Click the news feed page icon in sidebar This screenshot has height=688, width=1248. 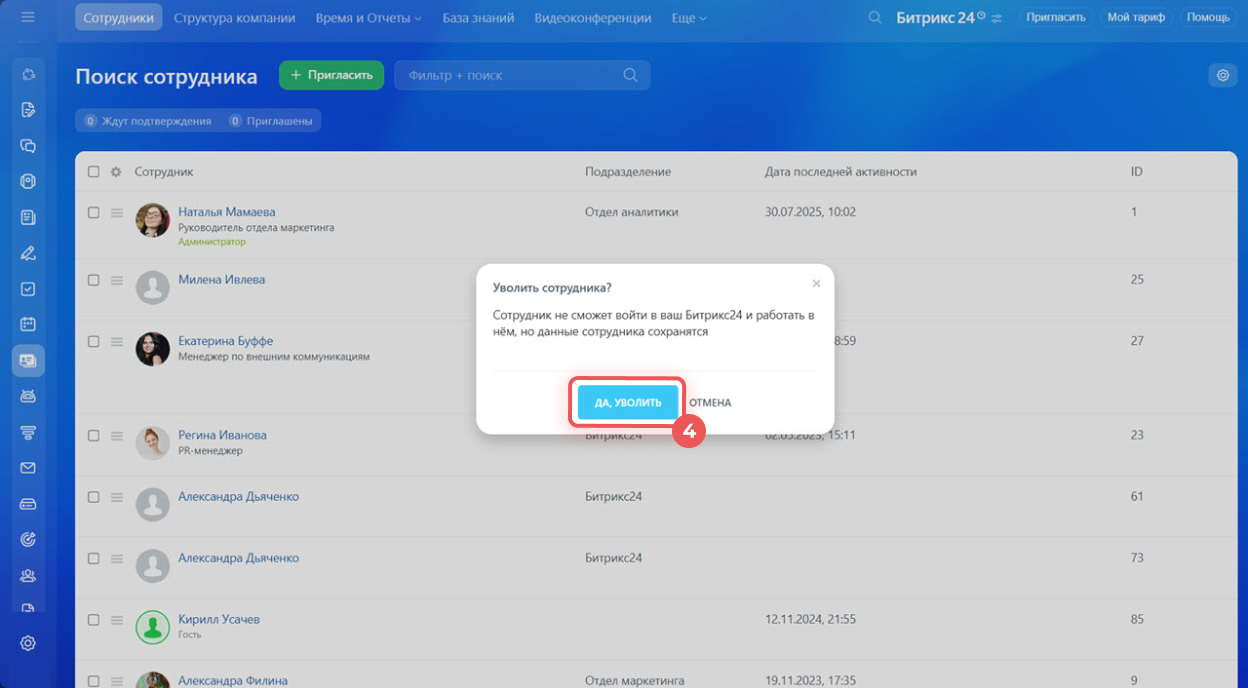click(x=28, y=217)
